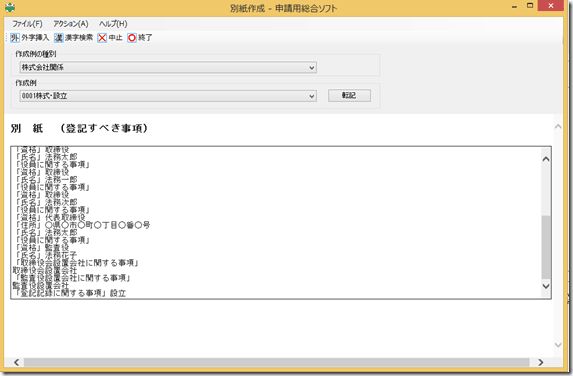This screenshot has width=573, height=376.
Task: Click the line 「取締役会設置会社に関する事項」
Action: click(x=77, y=263)
